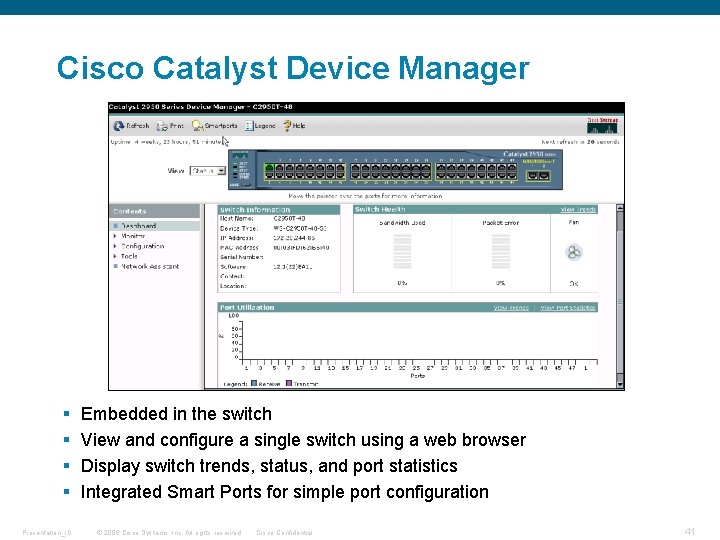
Task: Click the Bandwidth Used gauge
Action: (402, 252)
